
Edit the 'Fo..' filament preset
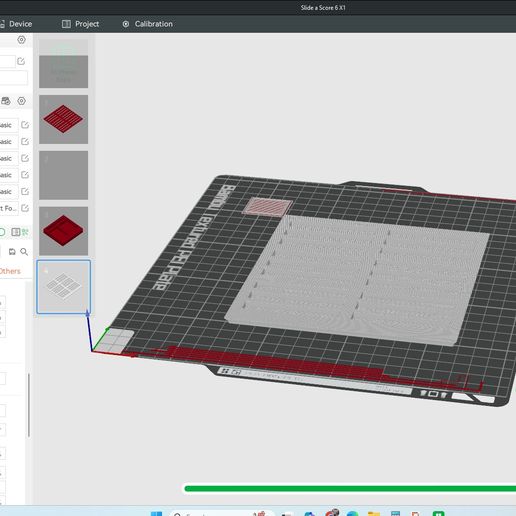tap(25, 208)
